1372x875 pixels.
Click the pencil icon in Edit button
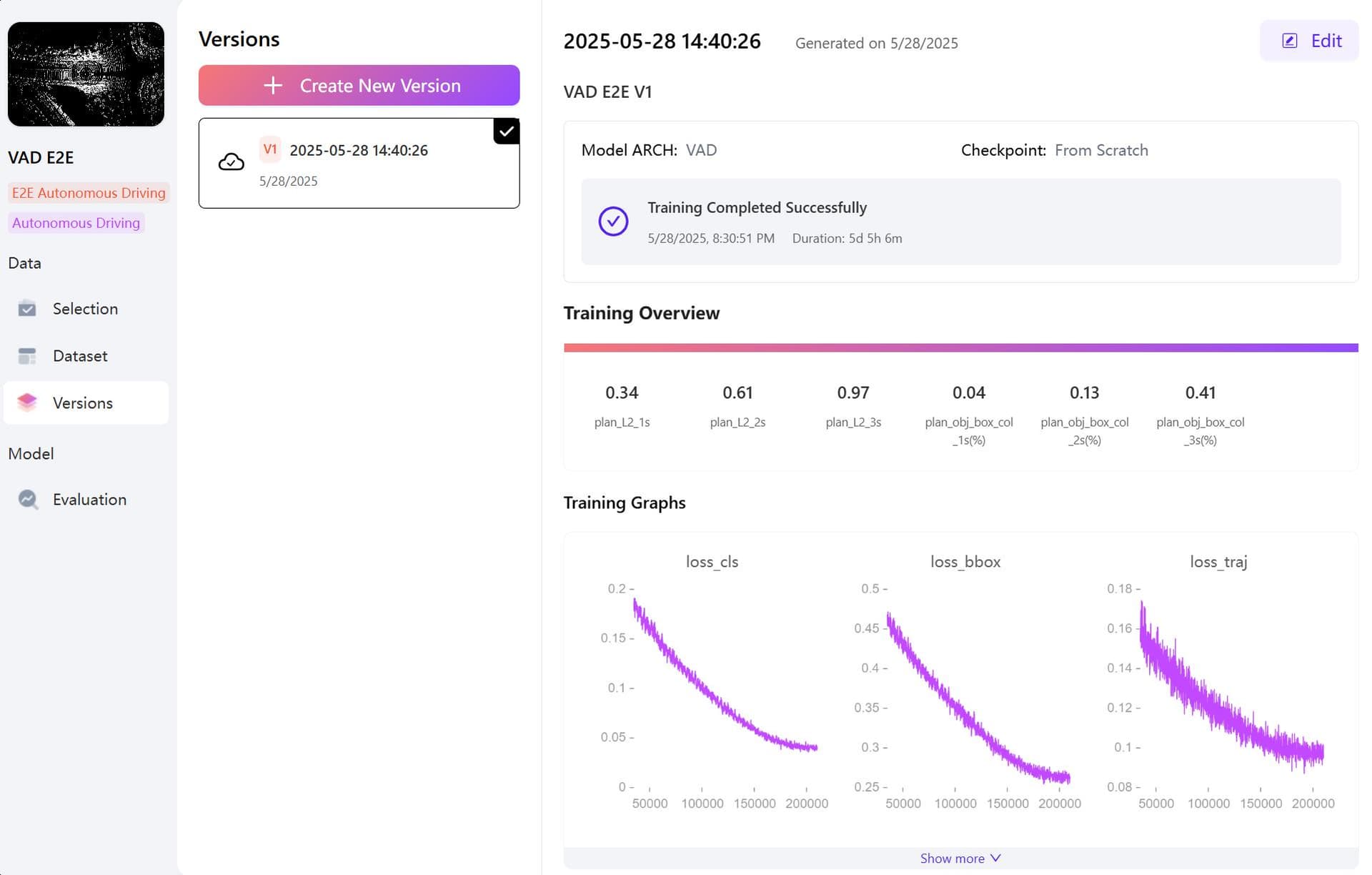point(1289,41)
